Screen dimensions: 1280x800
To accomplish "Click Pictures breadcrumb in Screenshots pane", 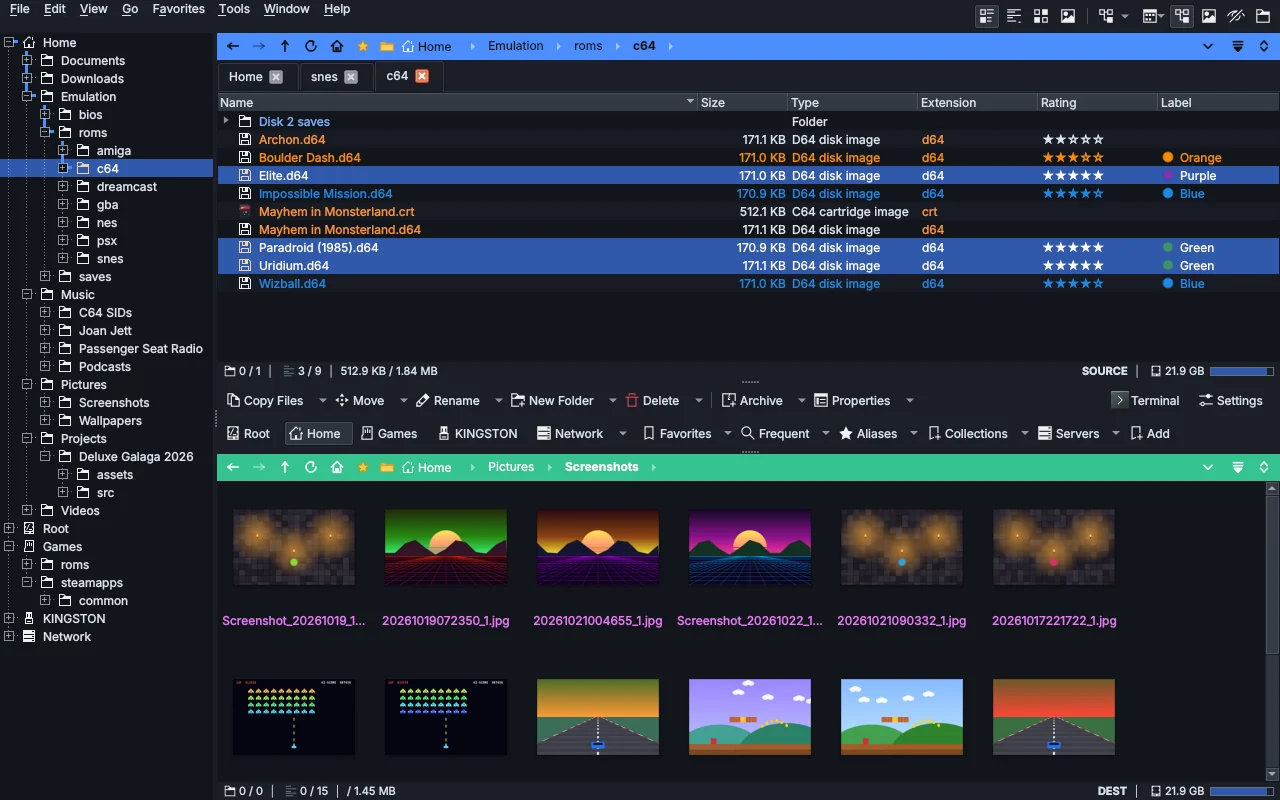I will point(511,467).
